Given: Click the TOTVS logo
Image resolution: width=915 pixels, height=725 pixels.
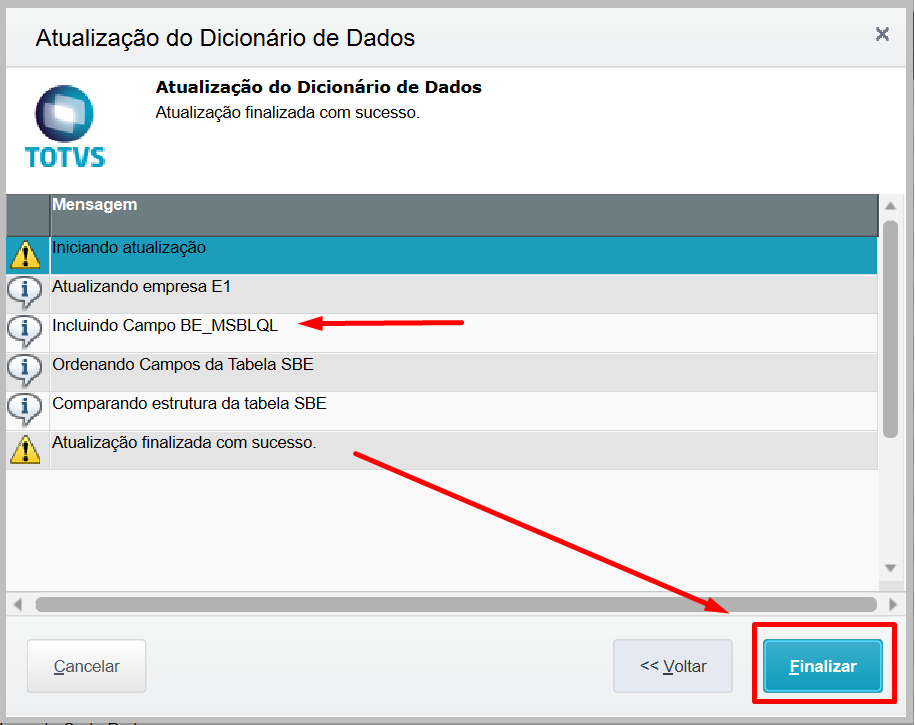Looking at the screenshot, I should click(x=65, y=126).
